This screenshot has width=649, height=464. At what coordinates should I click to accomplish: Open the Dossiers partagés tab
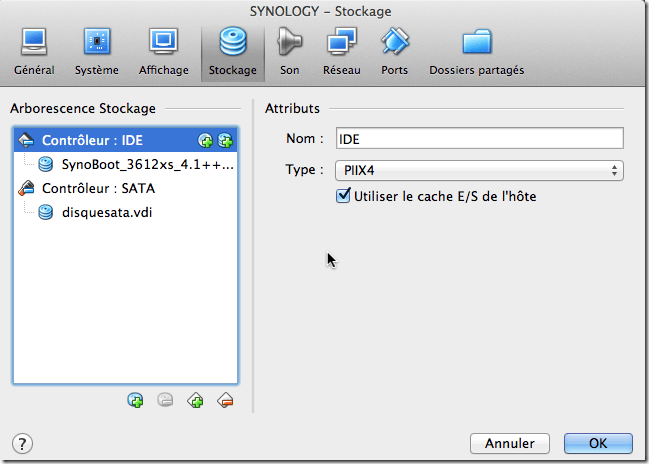(476, 53)
